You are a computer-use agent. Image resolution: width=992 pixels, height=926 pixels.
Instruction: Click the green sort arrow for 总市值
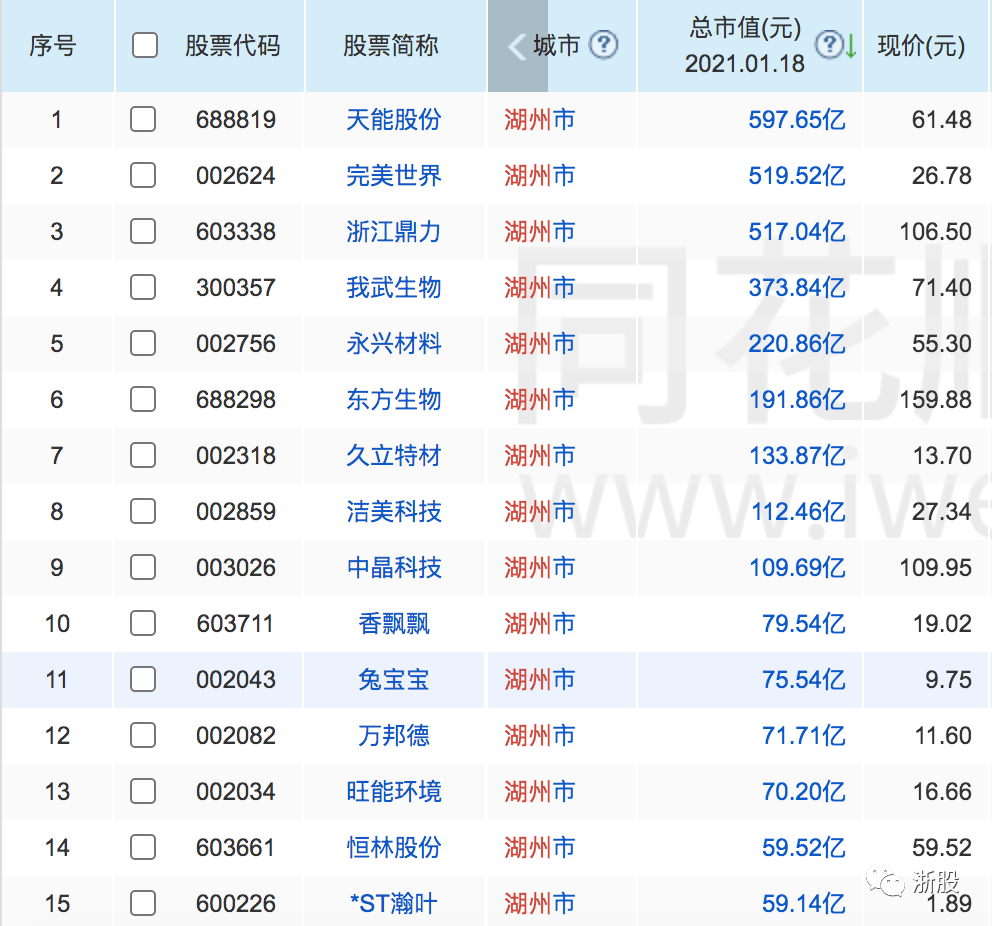[851, 46]
